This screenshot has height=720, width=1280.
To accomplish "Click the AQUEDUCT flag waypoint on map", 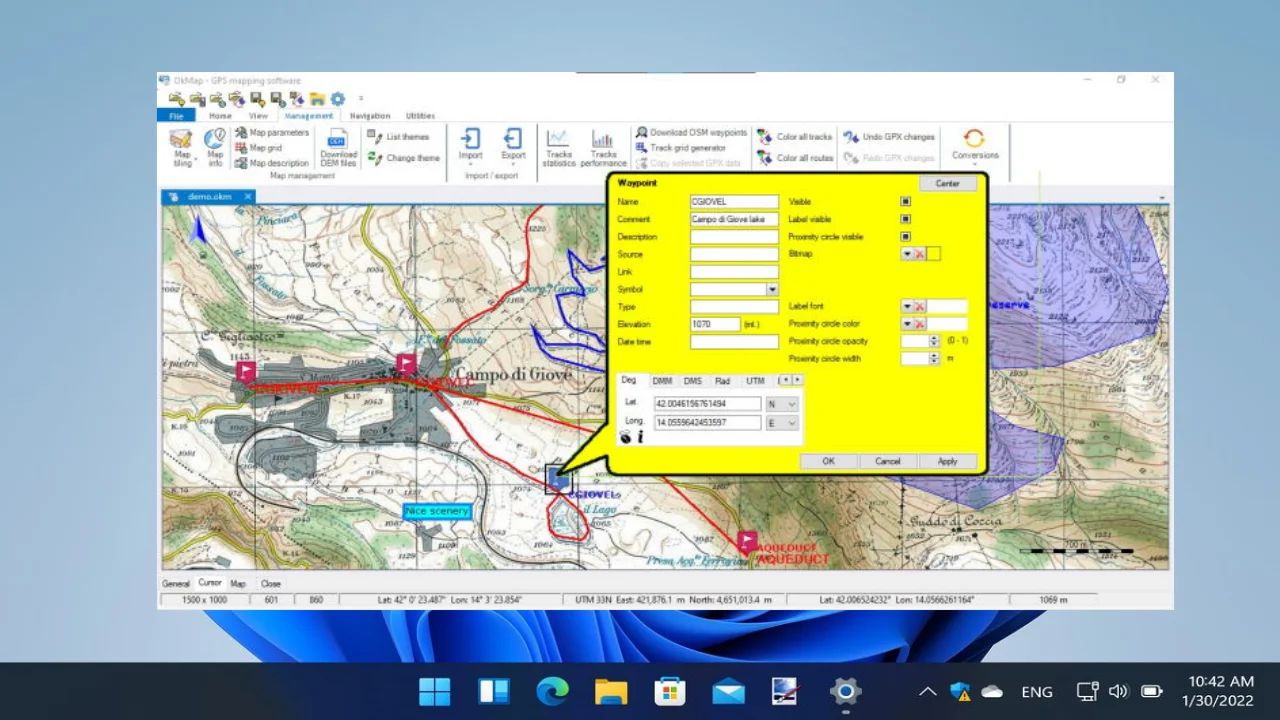I will point(747,541).
